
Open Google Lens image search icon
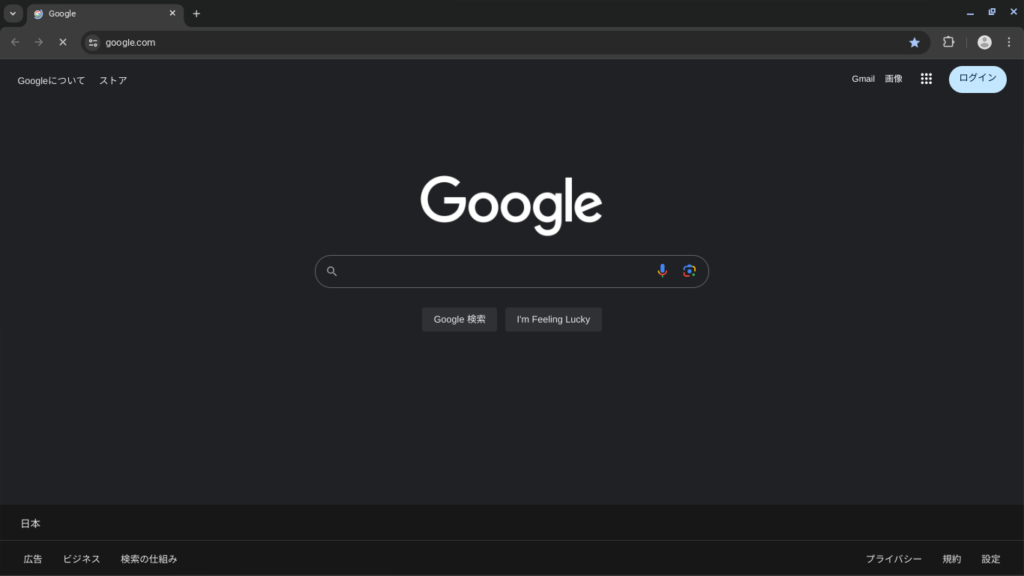click(689, 271)
